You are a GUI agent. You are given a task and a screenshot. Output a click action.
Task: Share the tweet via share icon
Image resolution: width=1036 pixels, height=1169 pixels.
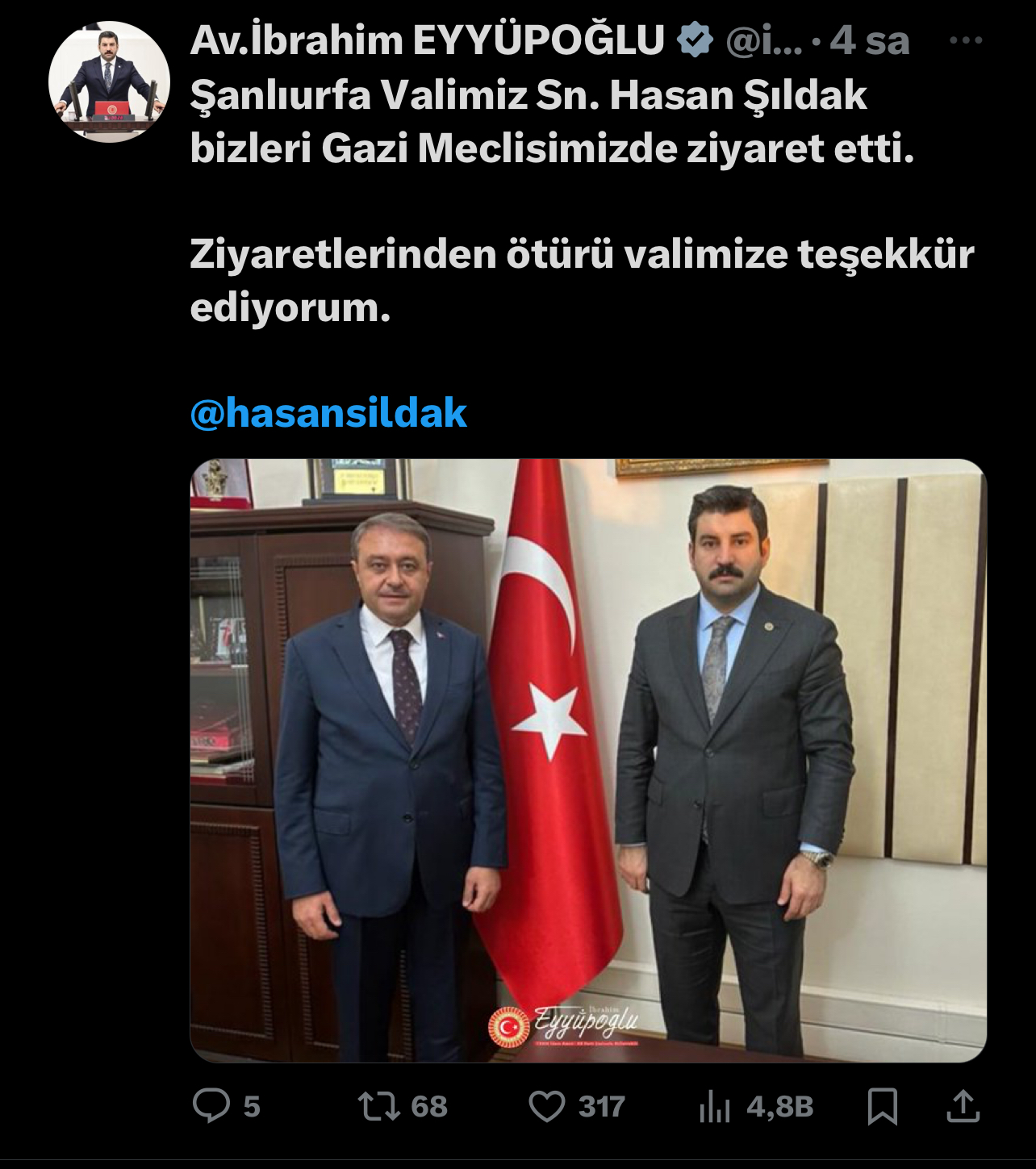(963, 1106)
